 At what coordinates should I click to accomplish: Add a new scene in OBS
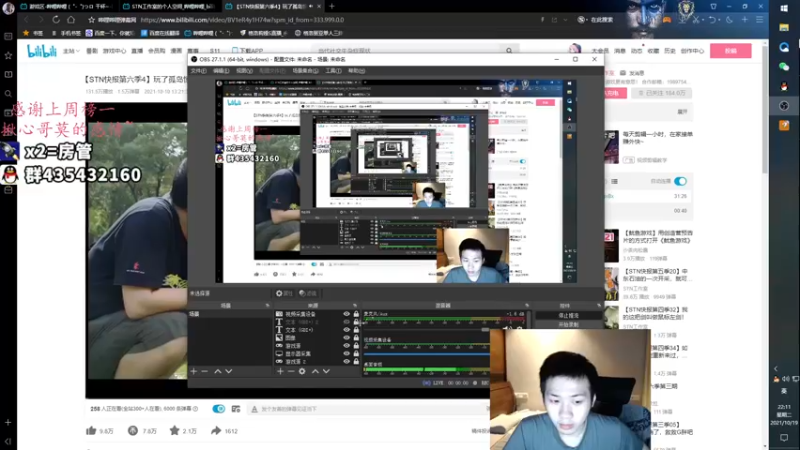click(x=194, y=371)
